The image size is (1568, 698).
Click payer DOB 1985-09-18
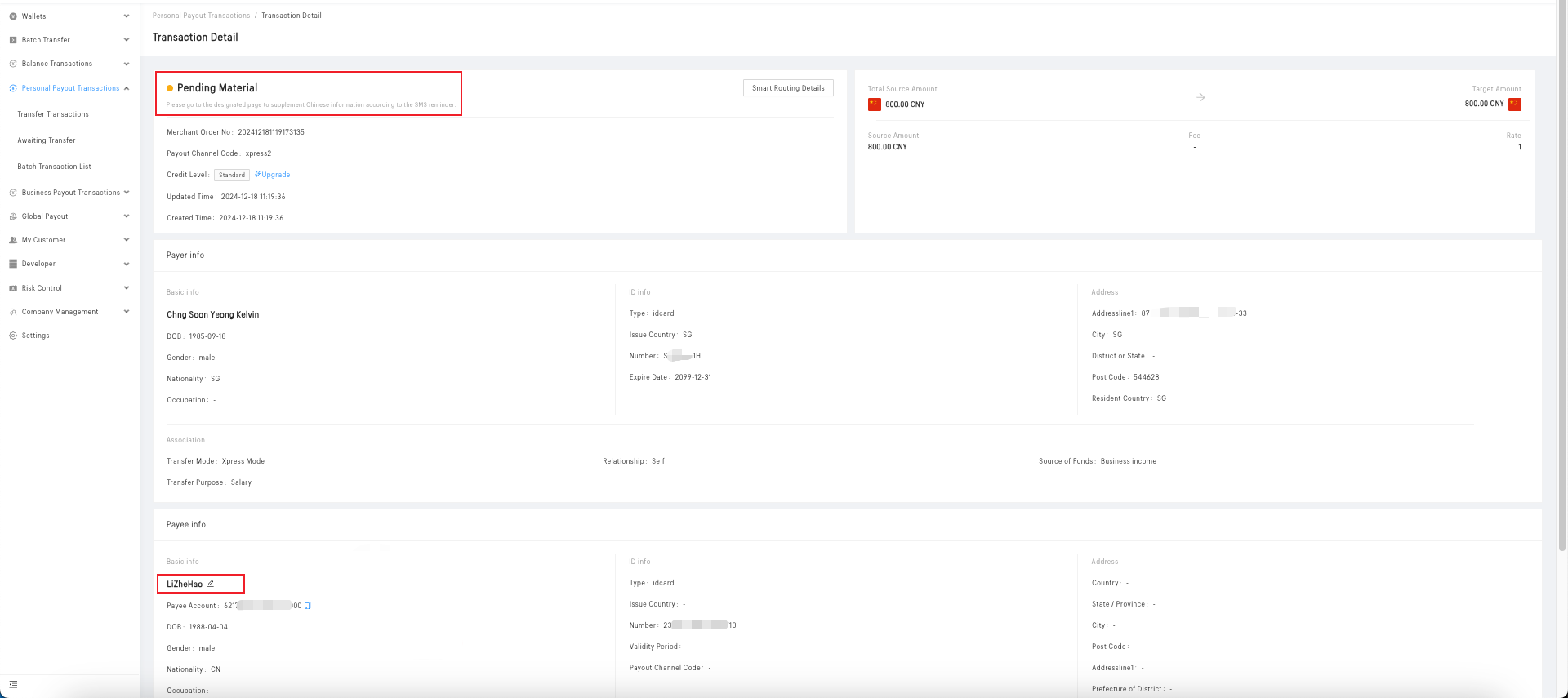tap(196, 336)
